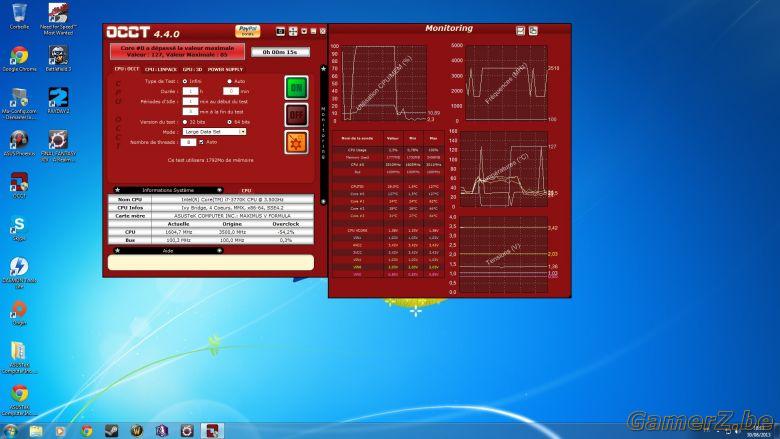Open Battlefield 3 desktop shortcut
Viewport: 780px width, 439px height.
(x=58, y=59)
